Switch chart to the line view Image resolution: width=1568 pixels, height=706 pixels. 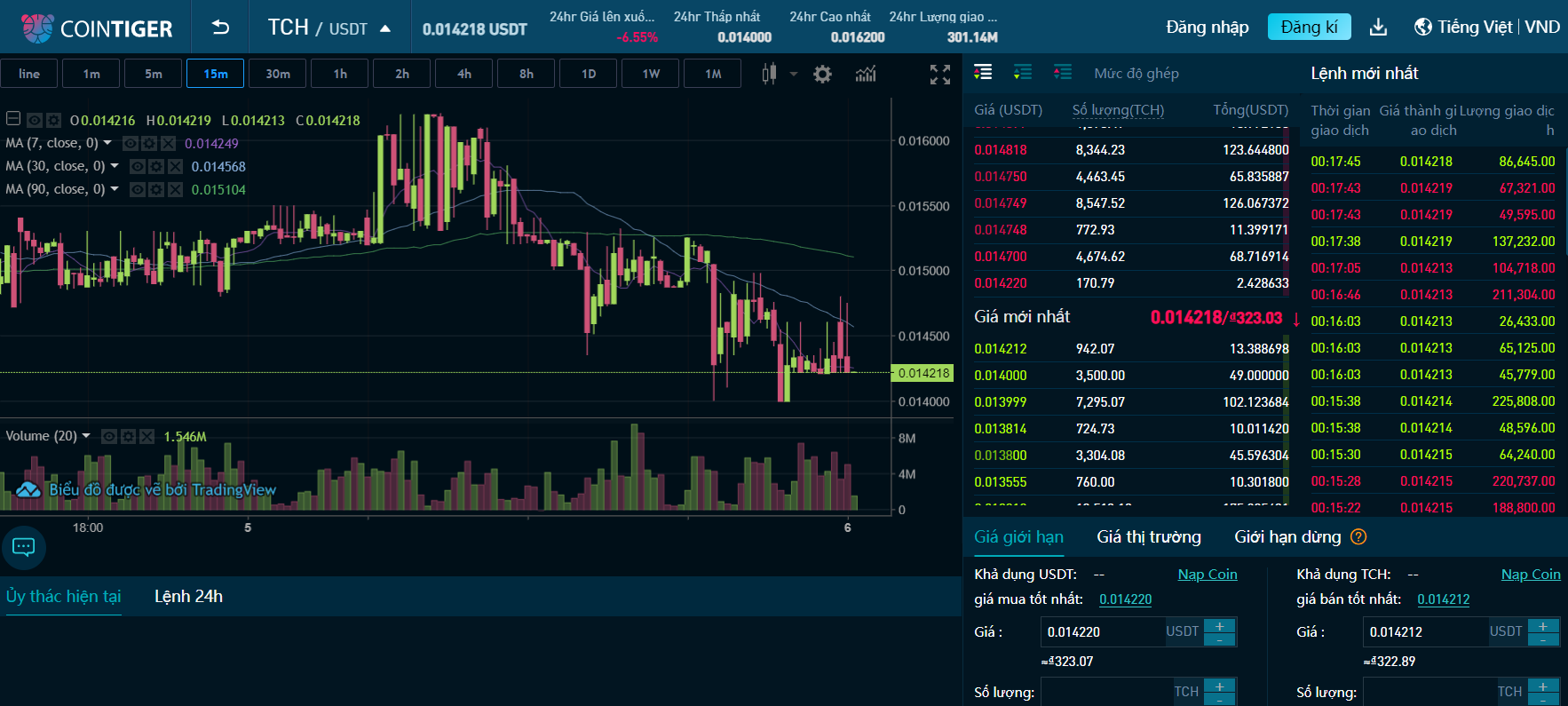(x=29, y=74)
